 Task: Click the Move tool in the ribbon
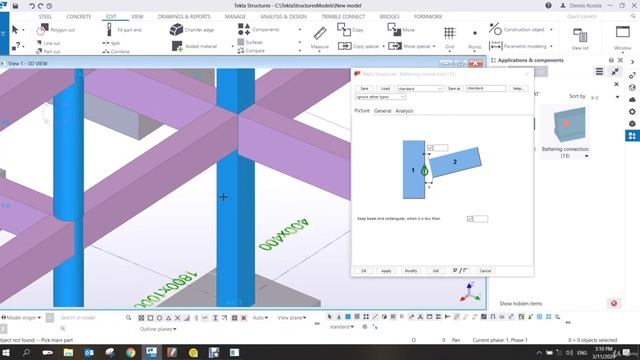(401, 30)
